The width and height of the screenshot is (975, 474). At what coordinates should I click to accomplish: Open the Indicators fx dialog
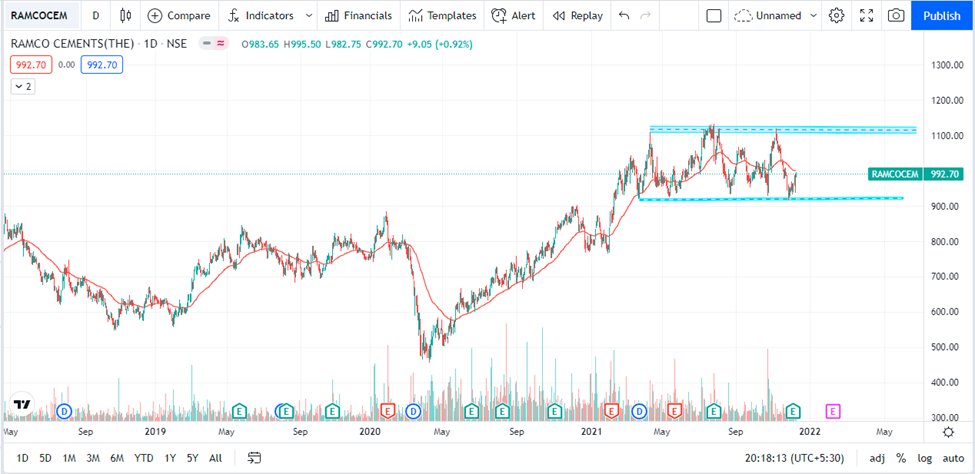tap(259, 16)
